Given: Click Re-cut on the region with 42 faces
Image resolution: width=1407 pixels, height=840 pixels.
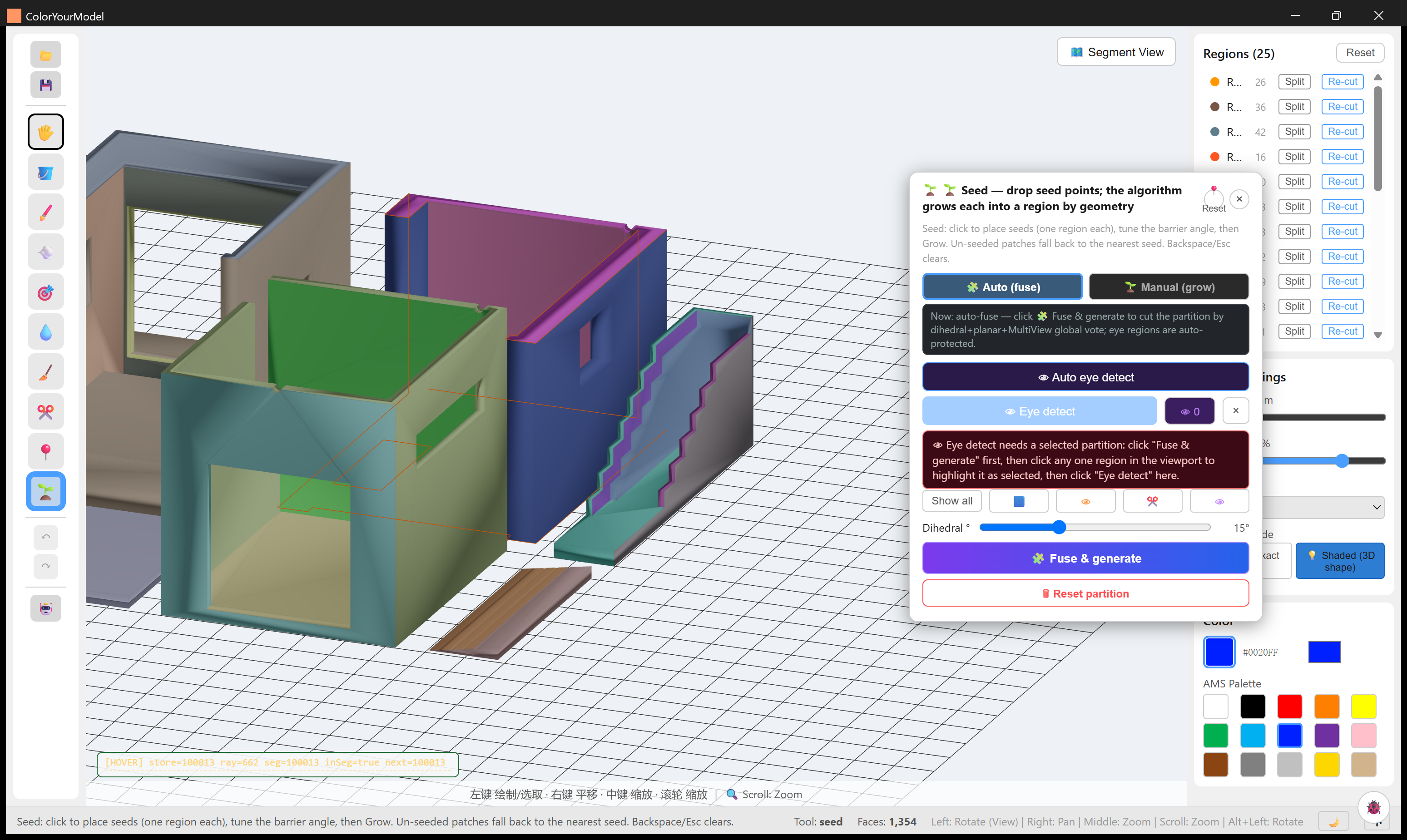Looking at the screenshot, I should coord(1343,131).
